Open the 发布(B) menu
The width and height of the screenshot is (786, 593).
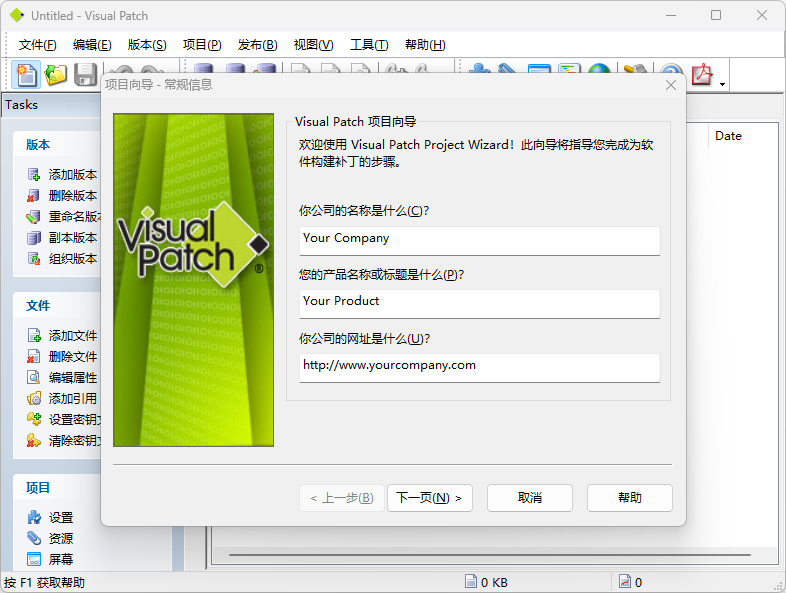[257, 45]
